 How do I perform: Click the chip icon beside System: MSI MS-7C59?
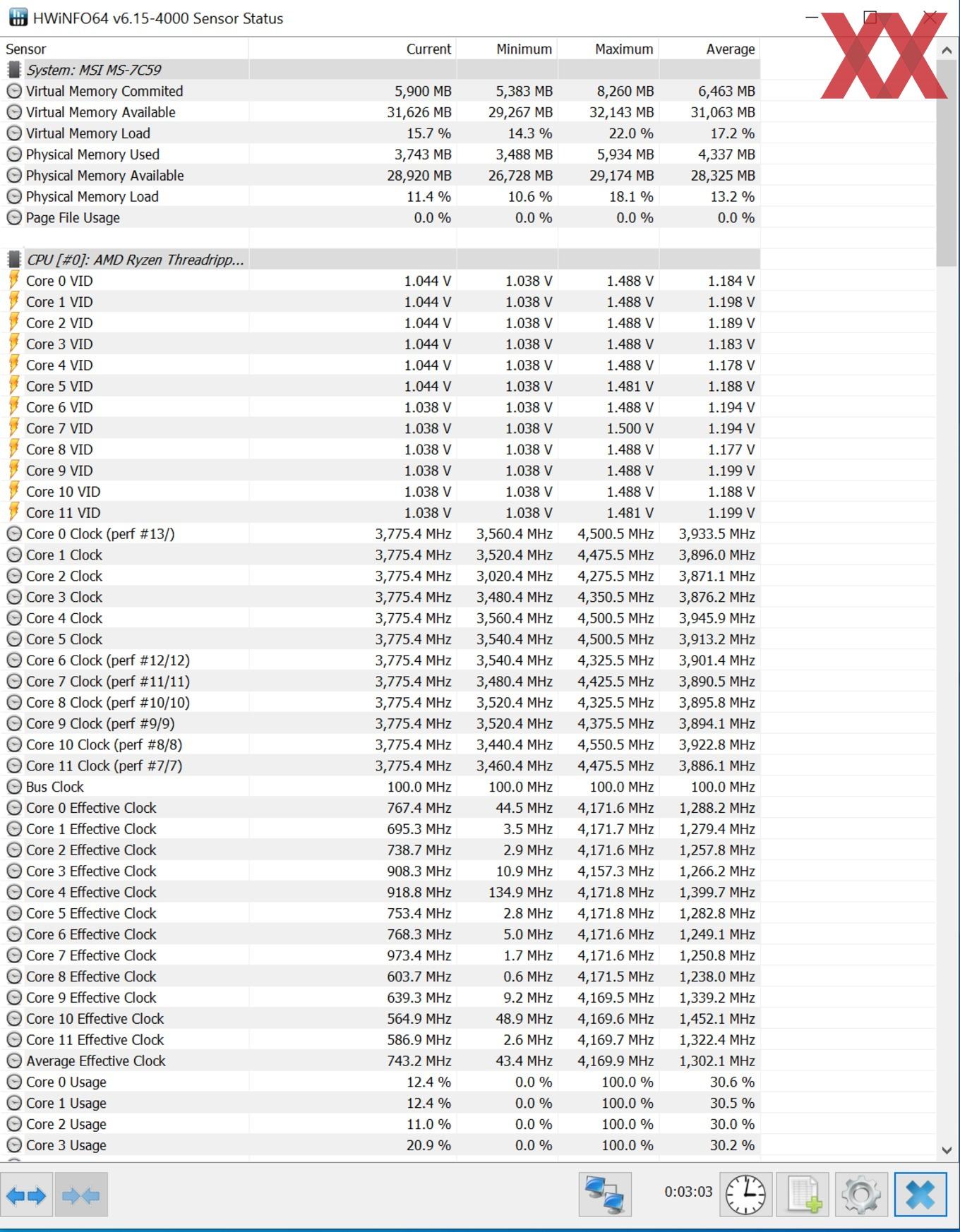coord(13,70)
